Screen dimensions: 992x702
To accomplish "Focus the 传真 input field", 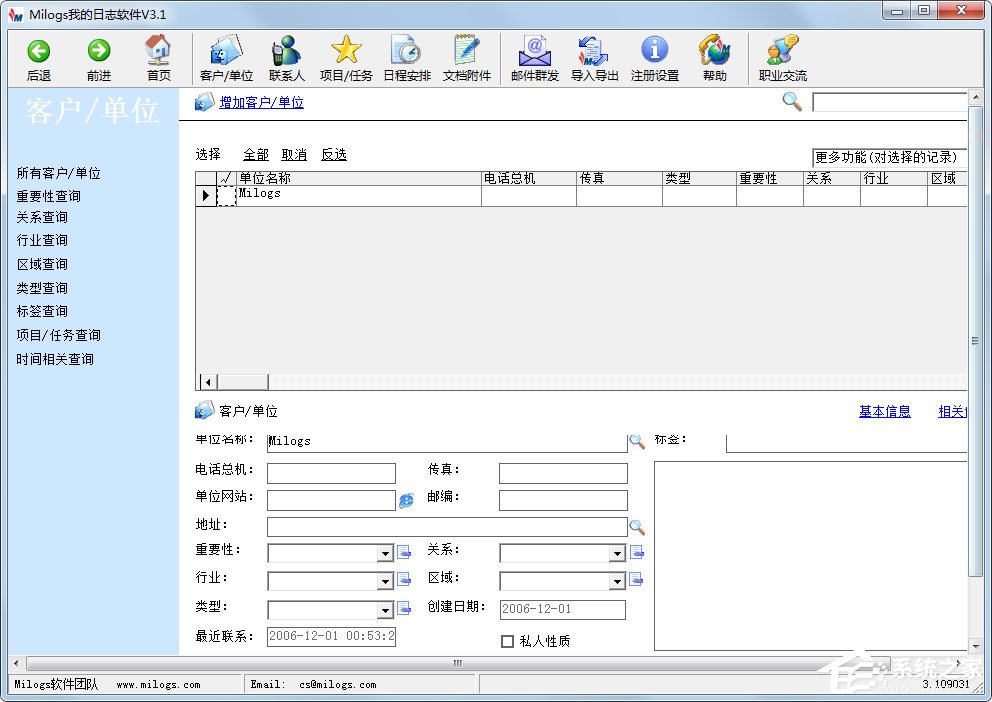I will click(563, 473).
